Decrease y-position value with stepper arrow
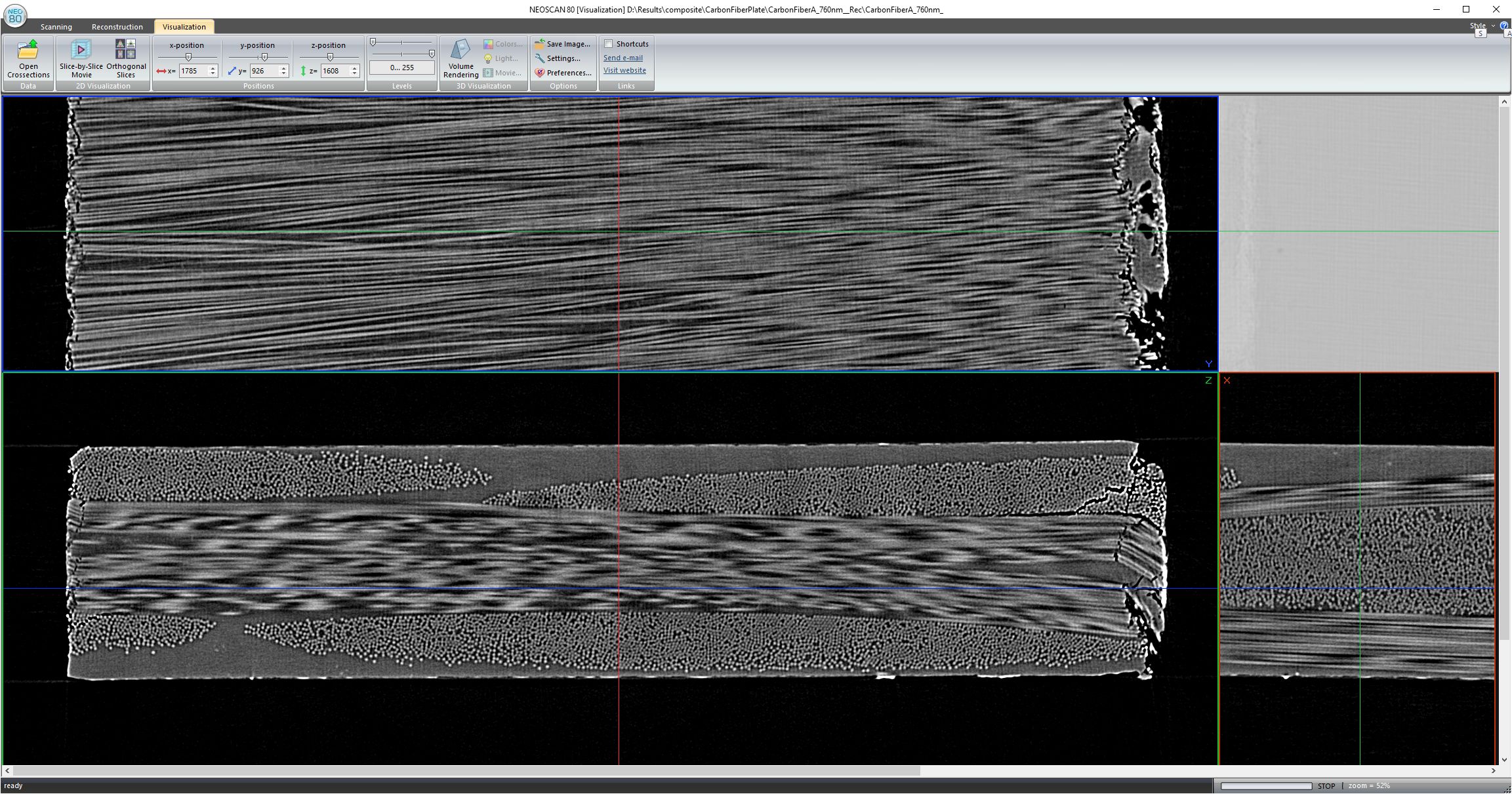This screenshot has width=1512, height=794. coord(283,73)
